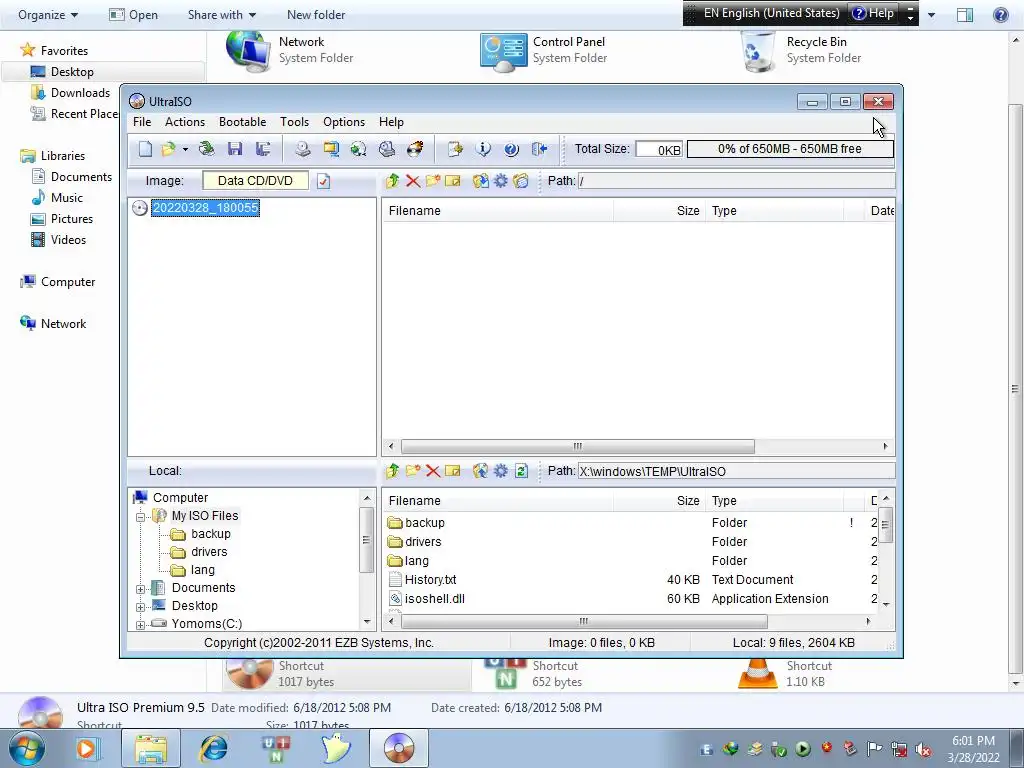1024x768 pixels.
Task: Select the 20220328_180055 disc tree item
Action: pyautogui.click(x=205, y=208)
